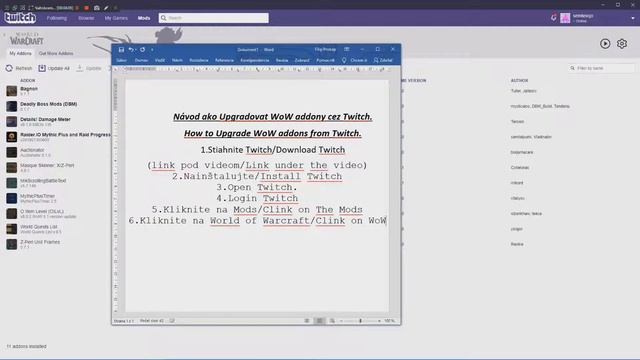
Task: Click Update All in the Twitch addons toolbar
Action: click(x=54, y=68)
